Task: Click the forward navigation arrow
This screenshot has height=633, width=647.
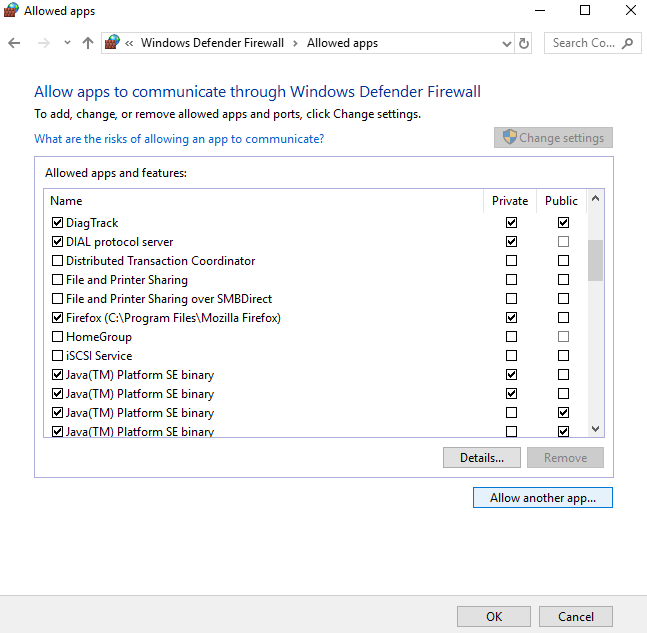Action: coord(43,43)
